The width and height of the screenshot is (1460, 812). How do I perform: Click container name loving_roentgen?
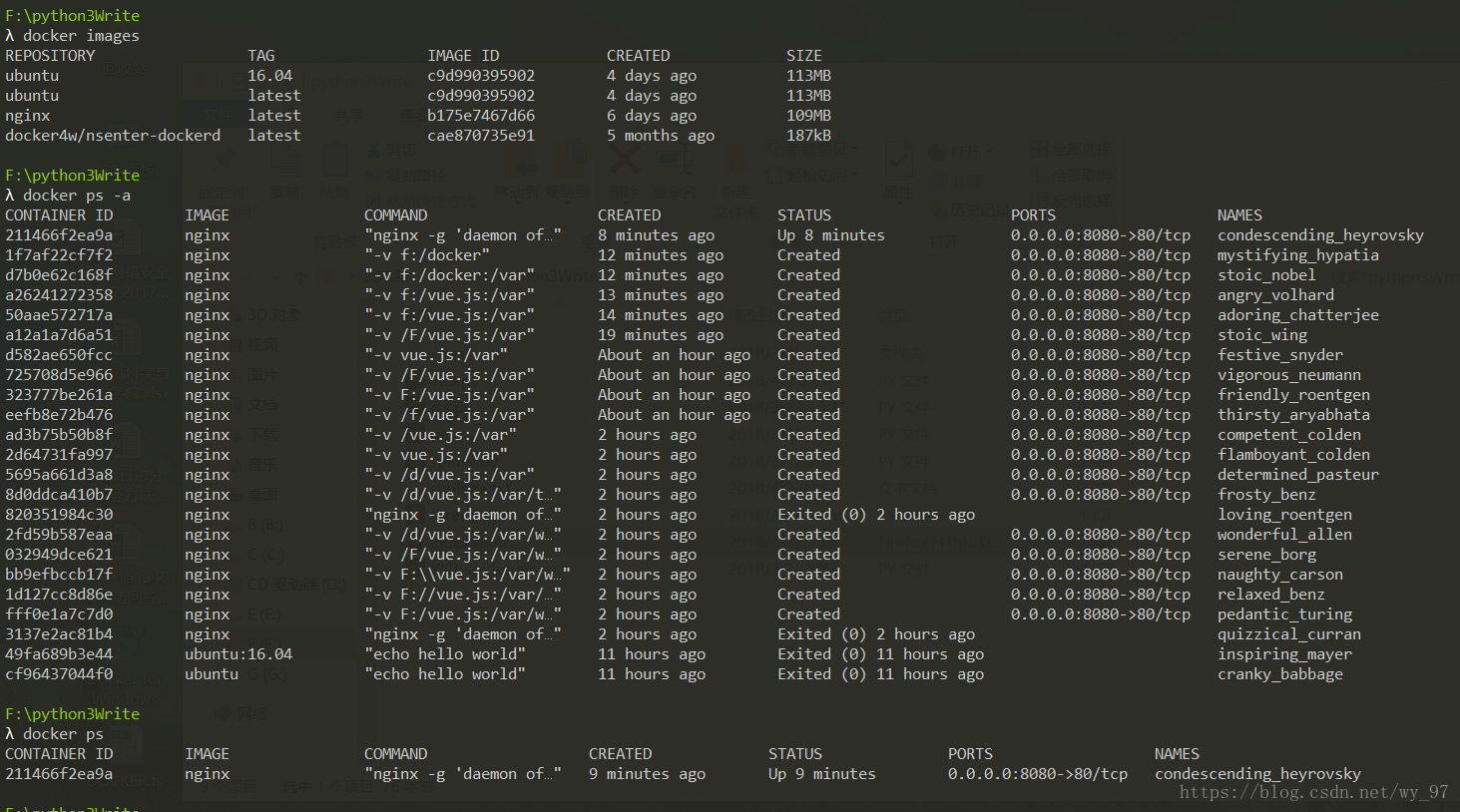(x=1284, y=515)
